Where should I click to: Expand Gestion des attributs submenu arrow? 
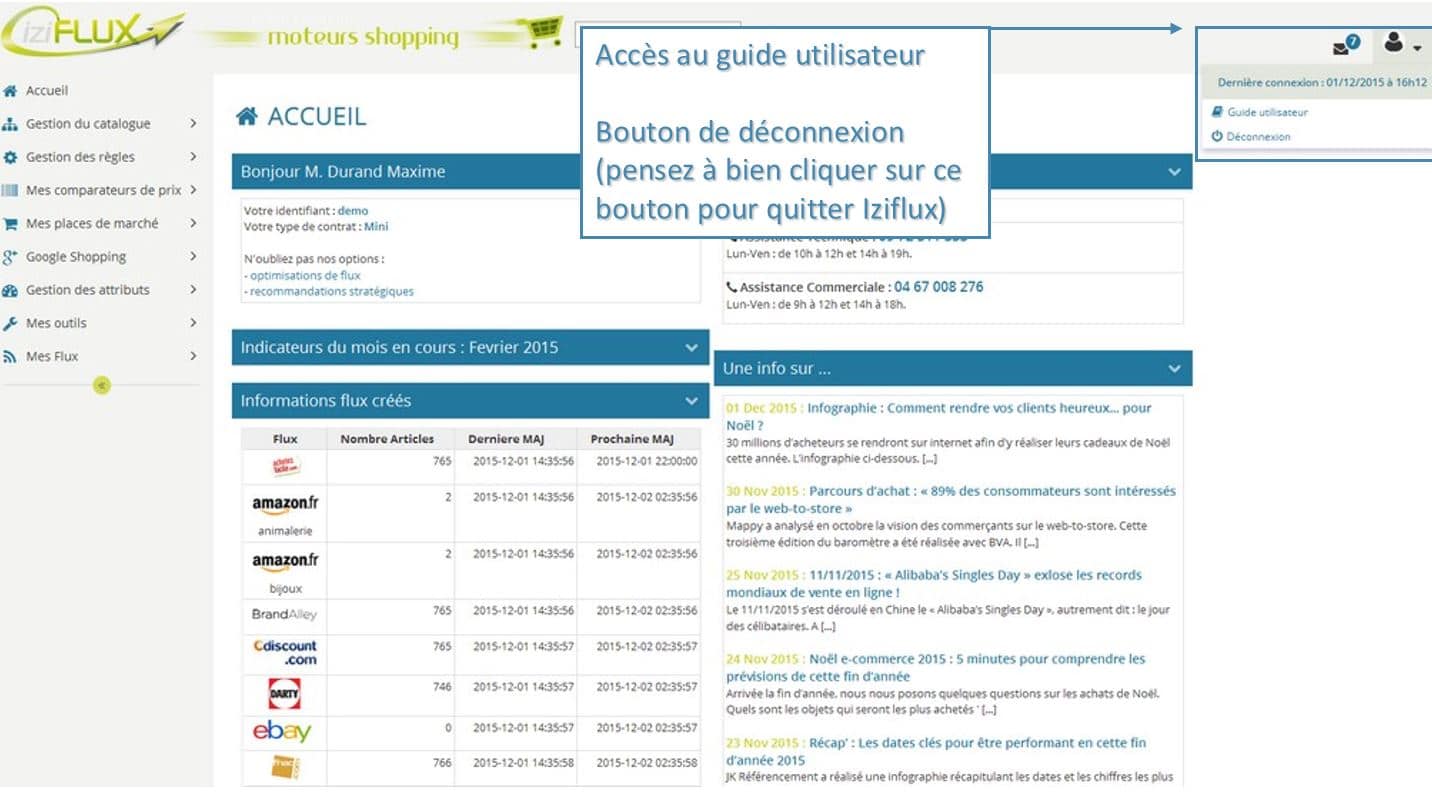[x=193, y=290]
